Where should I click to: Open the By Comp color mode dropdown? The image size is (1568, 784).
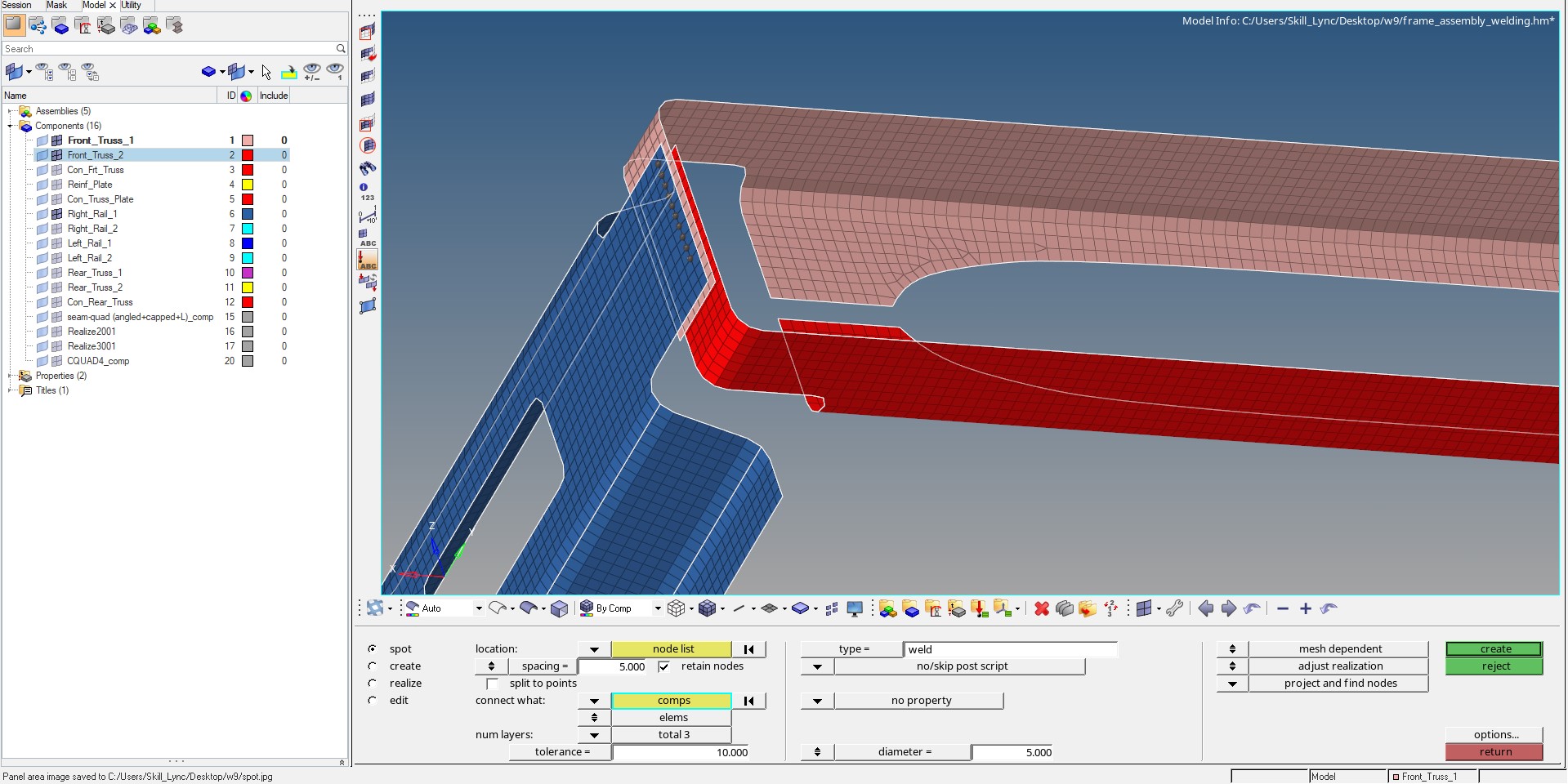tap(658, 608)
